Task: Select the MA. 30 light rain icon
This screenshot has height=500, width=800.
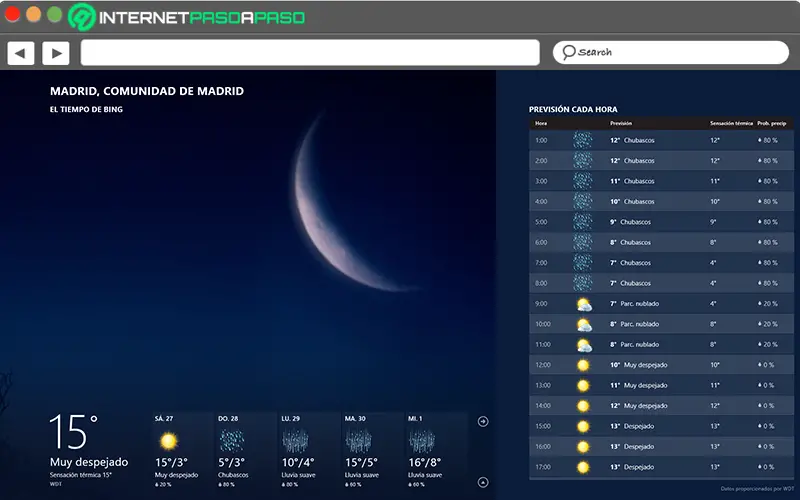Action: [x=359, y=441]
